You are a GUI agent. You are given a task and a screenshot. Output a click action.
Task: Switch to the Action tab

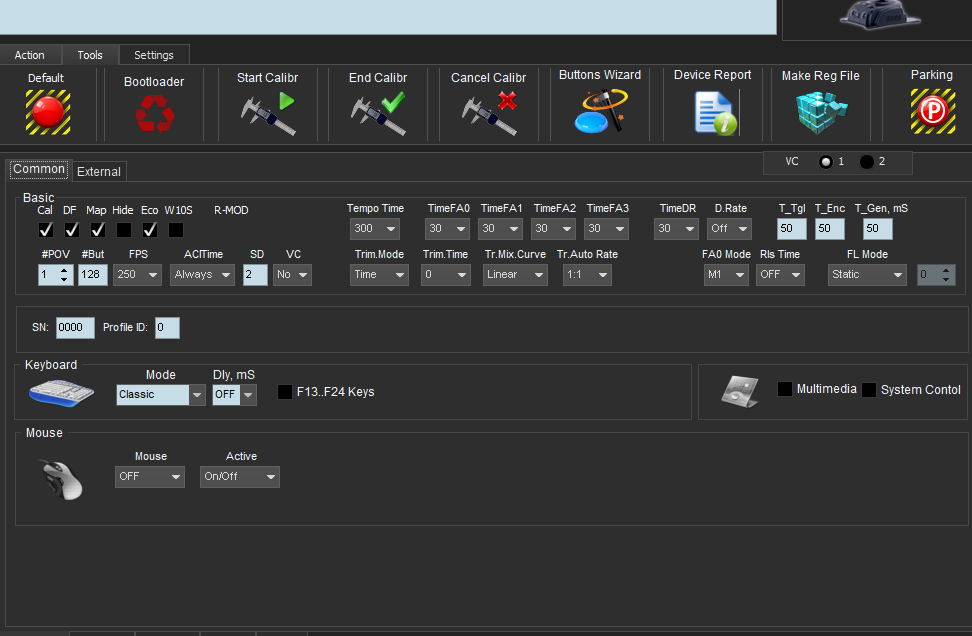click(x=30, y=55)
